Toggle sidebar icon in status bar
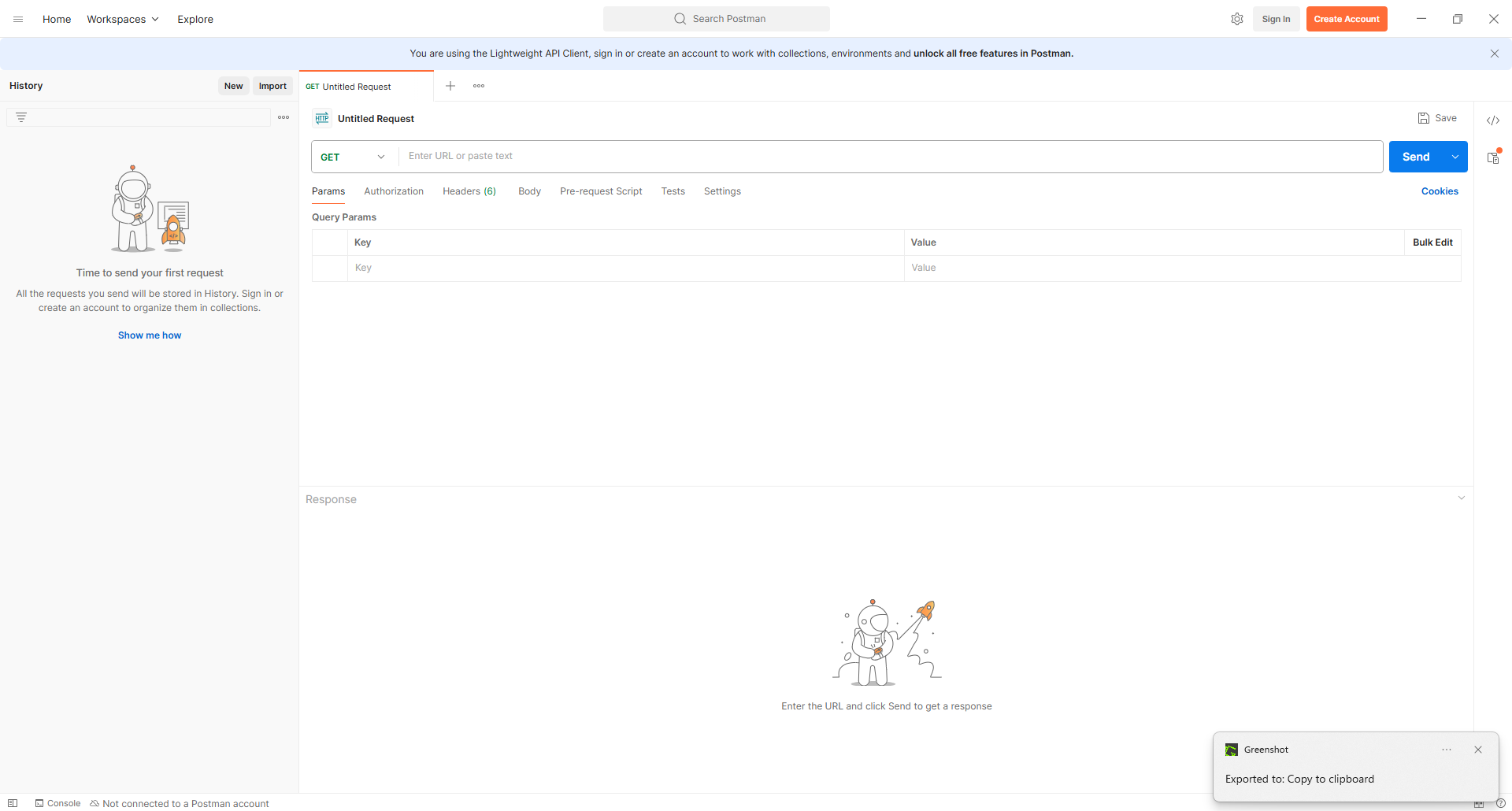This screenshot has width=1512, height=811. pyautogui.click(x=13, y=803)
